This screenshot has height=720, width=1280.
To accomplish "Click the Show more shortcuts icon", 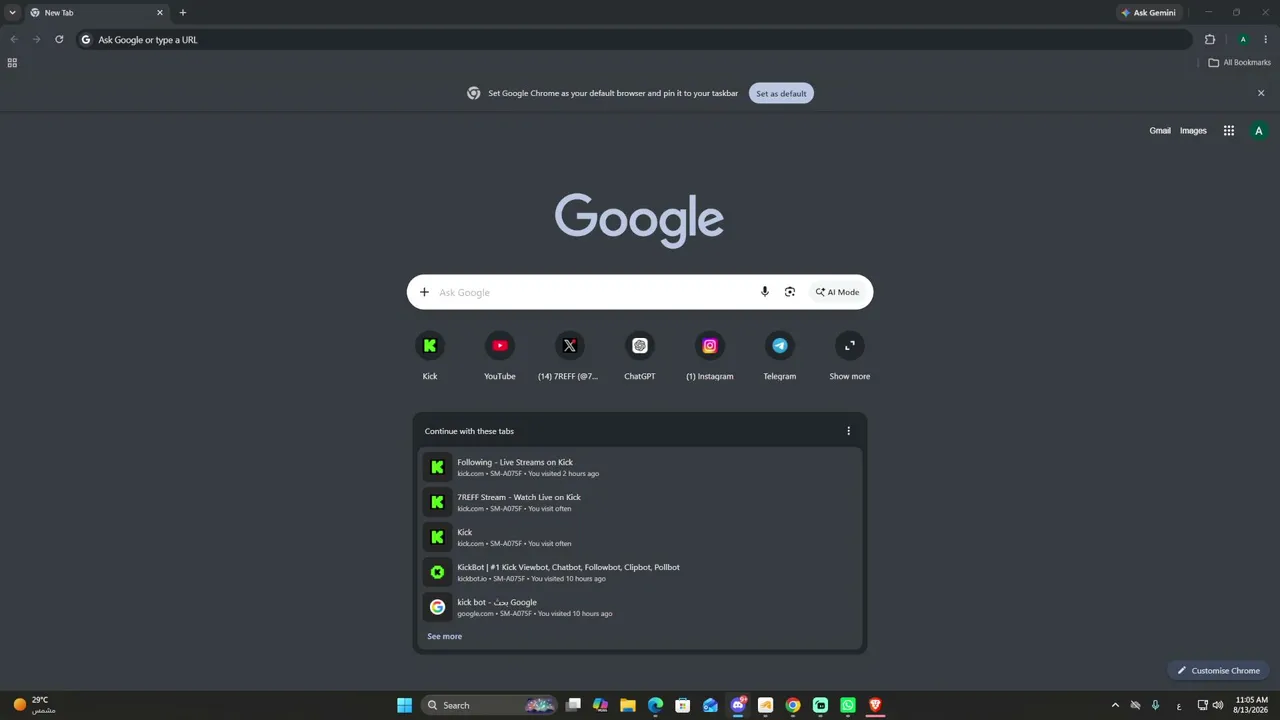I will click(849, 346).
